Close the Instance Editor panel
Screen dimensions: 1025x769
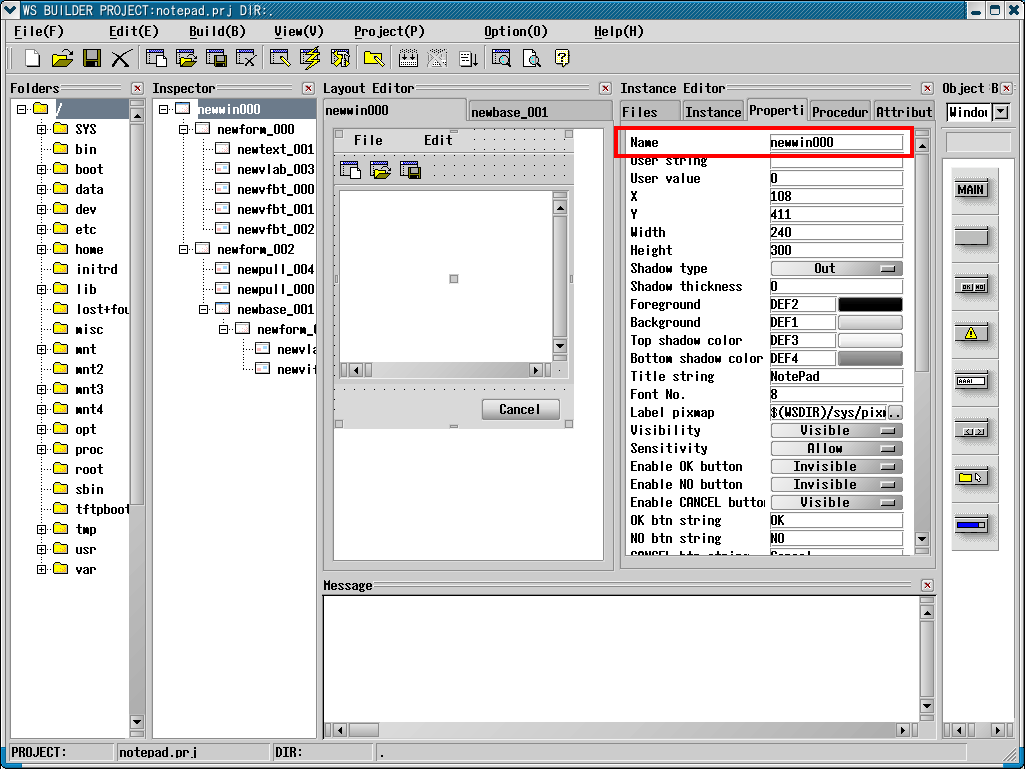coord(927,88)
